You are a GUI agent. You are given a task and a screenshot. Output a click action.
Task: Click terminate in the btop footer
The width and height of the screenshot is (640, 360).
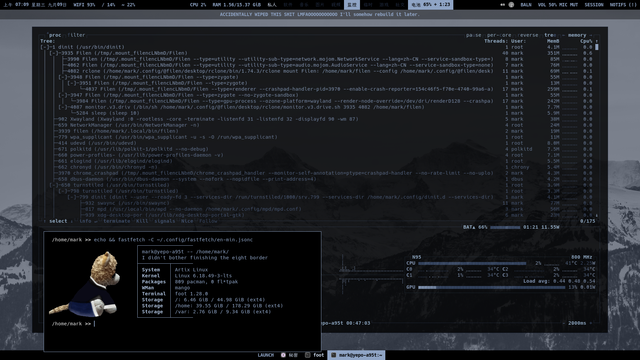[116, 221]
